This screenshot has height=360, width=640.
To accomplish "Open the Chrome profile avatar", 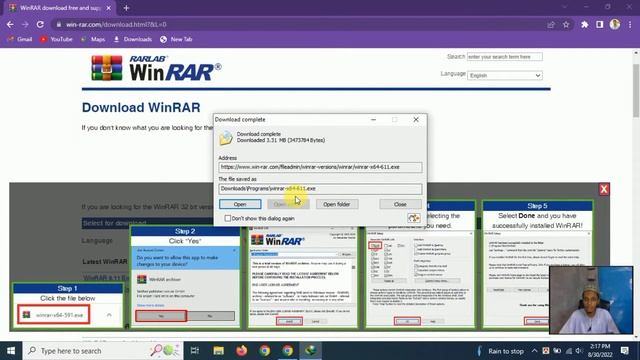I will coord(615,24).
